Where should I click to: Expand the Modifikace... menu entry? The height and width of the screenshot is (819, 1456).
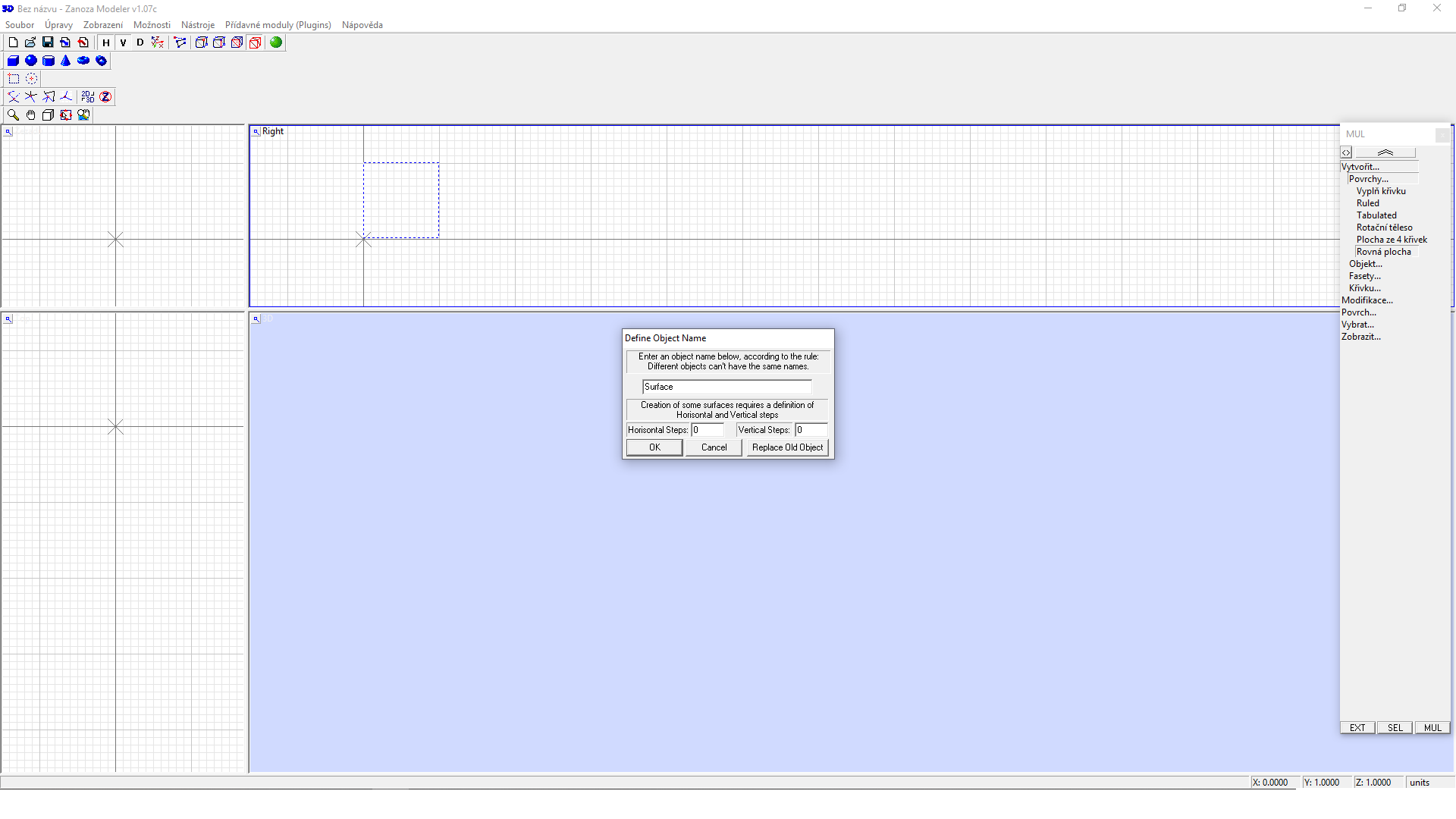[1367, 300]
